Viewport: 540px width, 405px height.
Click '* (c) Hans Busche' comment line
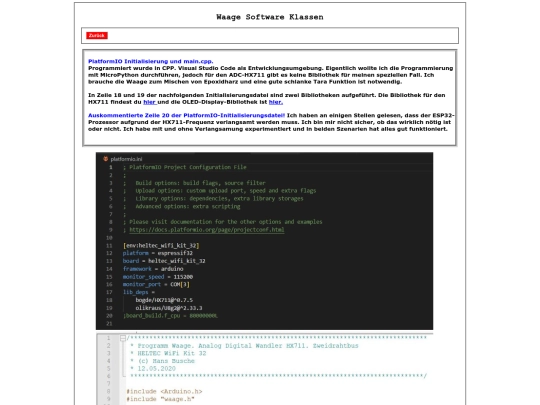(x=163, y=361)
